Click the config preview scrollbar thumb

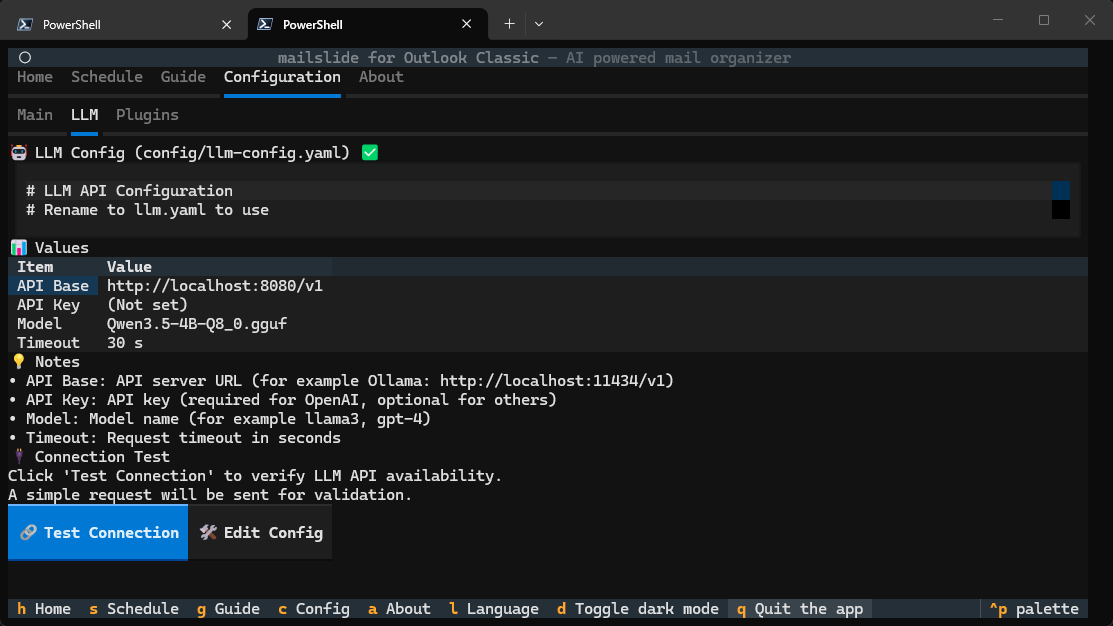point(1060,190)
